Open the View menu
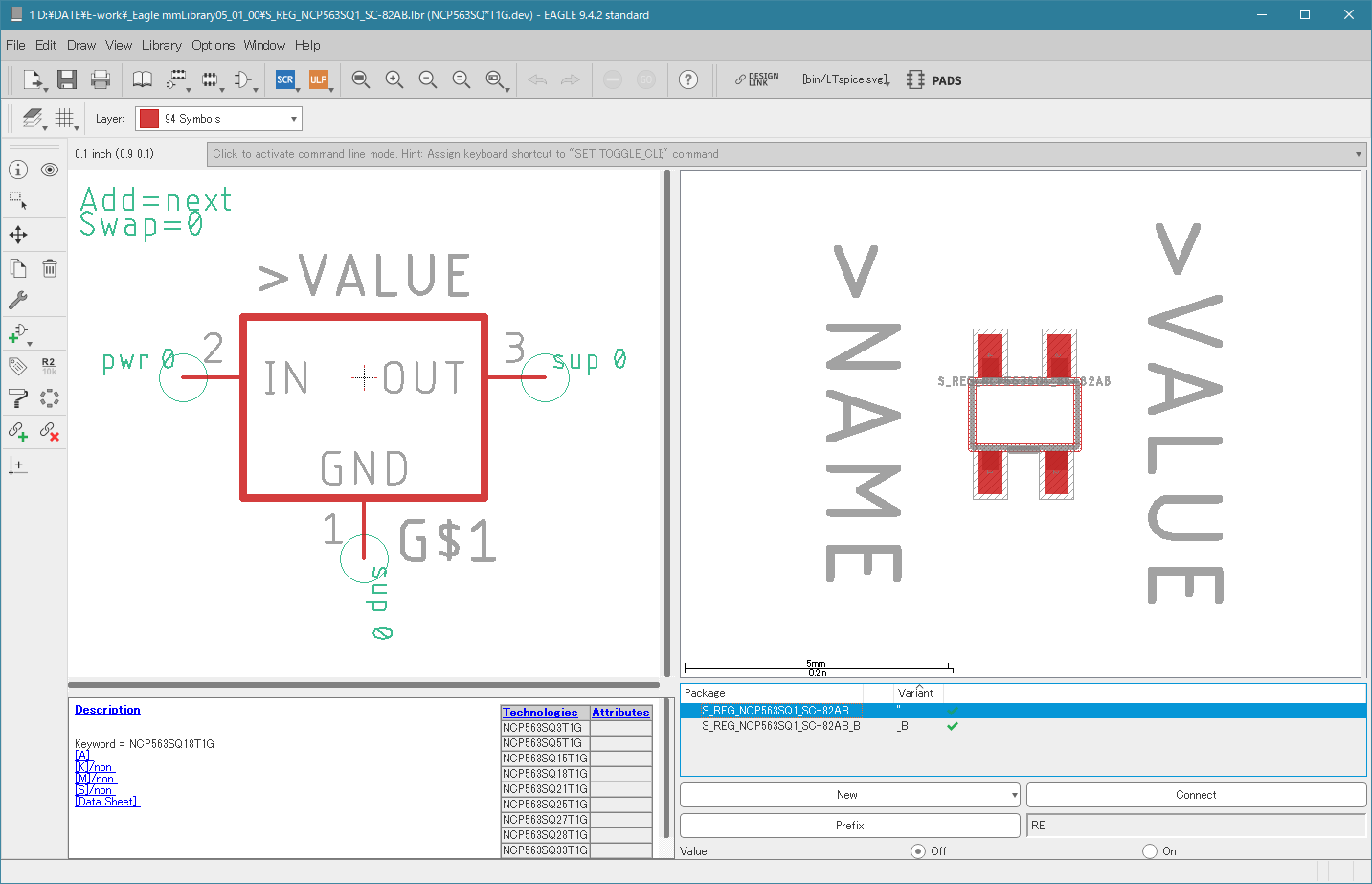1372x884 pixels. [119, 45]
